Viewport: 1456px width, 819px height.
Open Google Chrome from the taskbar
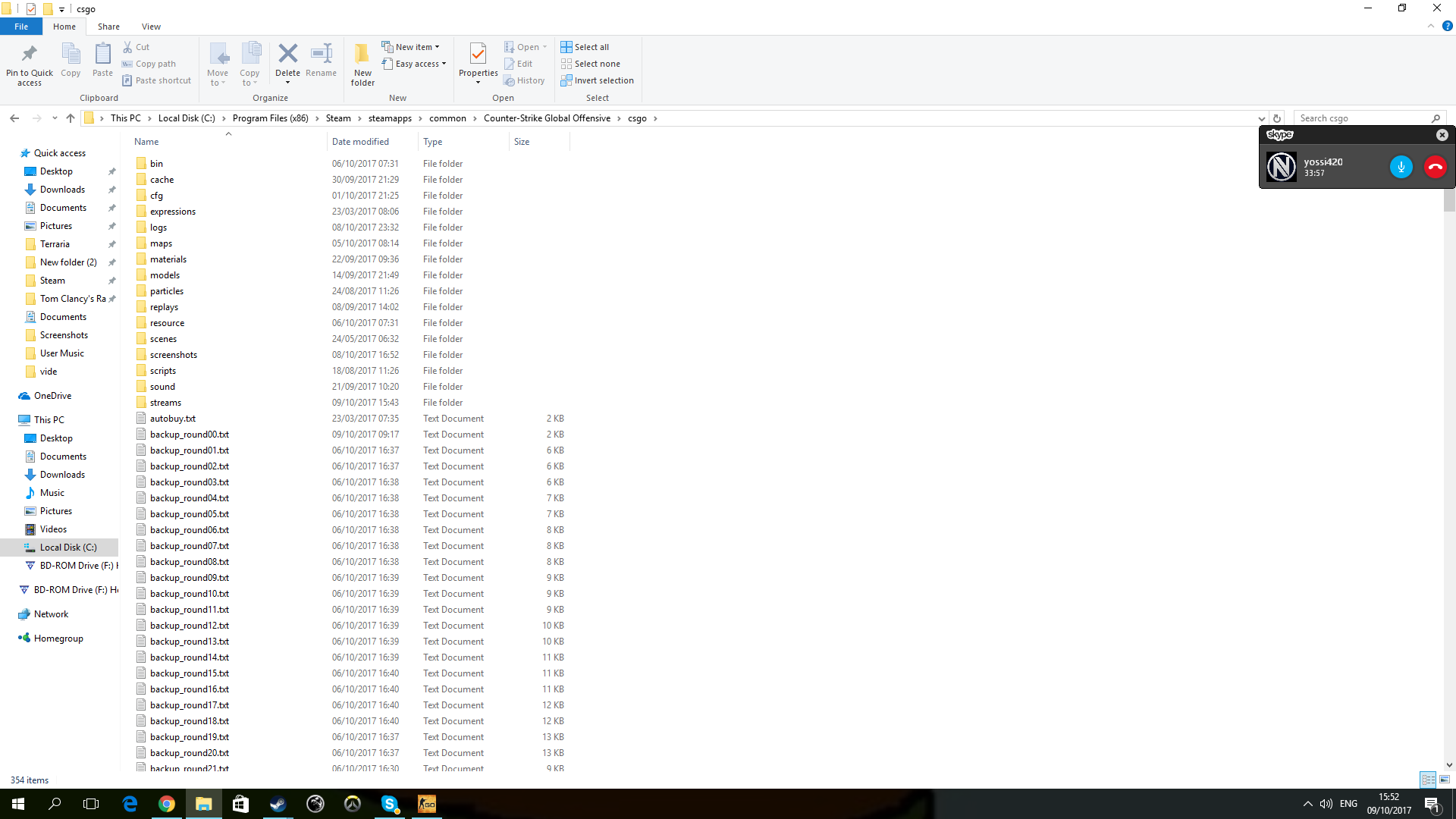point(167,804)
